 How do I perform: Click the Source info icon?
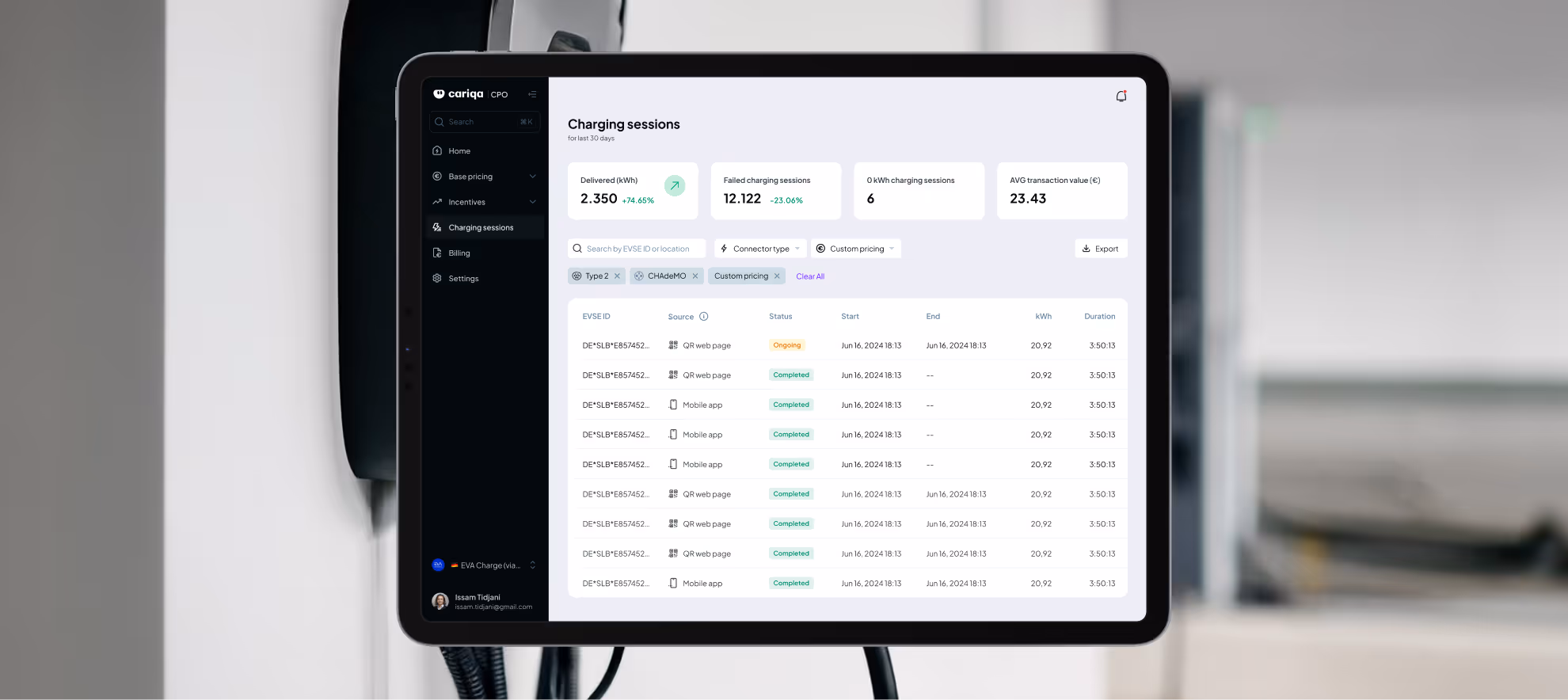(x=703, y=316)
